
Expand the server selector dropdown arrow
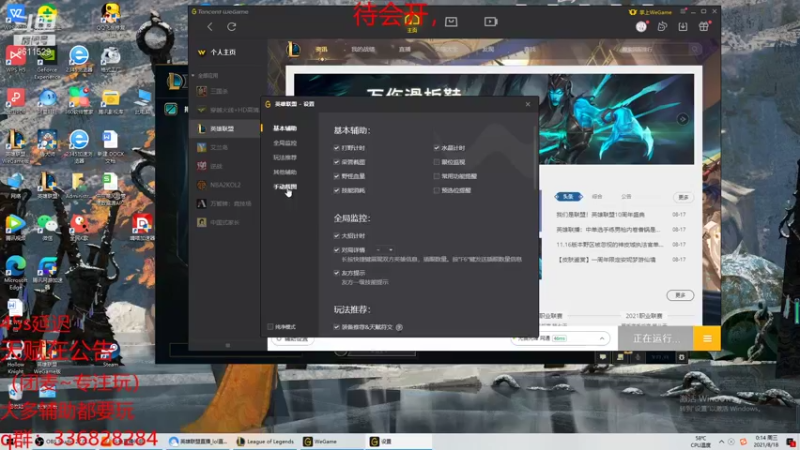[x=602, y=338]
